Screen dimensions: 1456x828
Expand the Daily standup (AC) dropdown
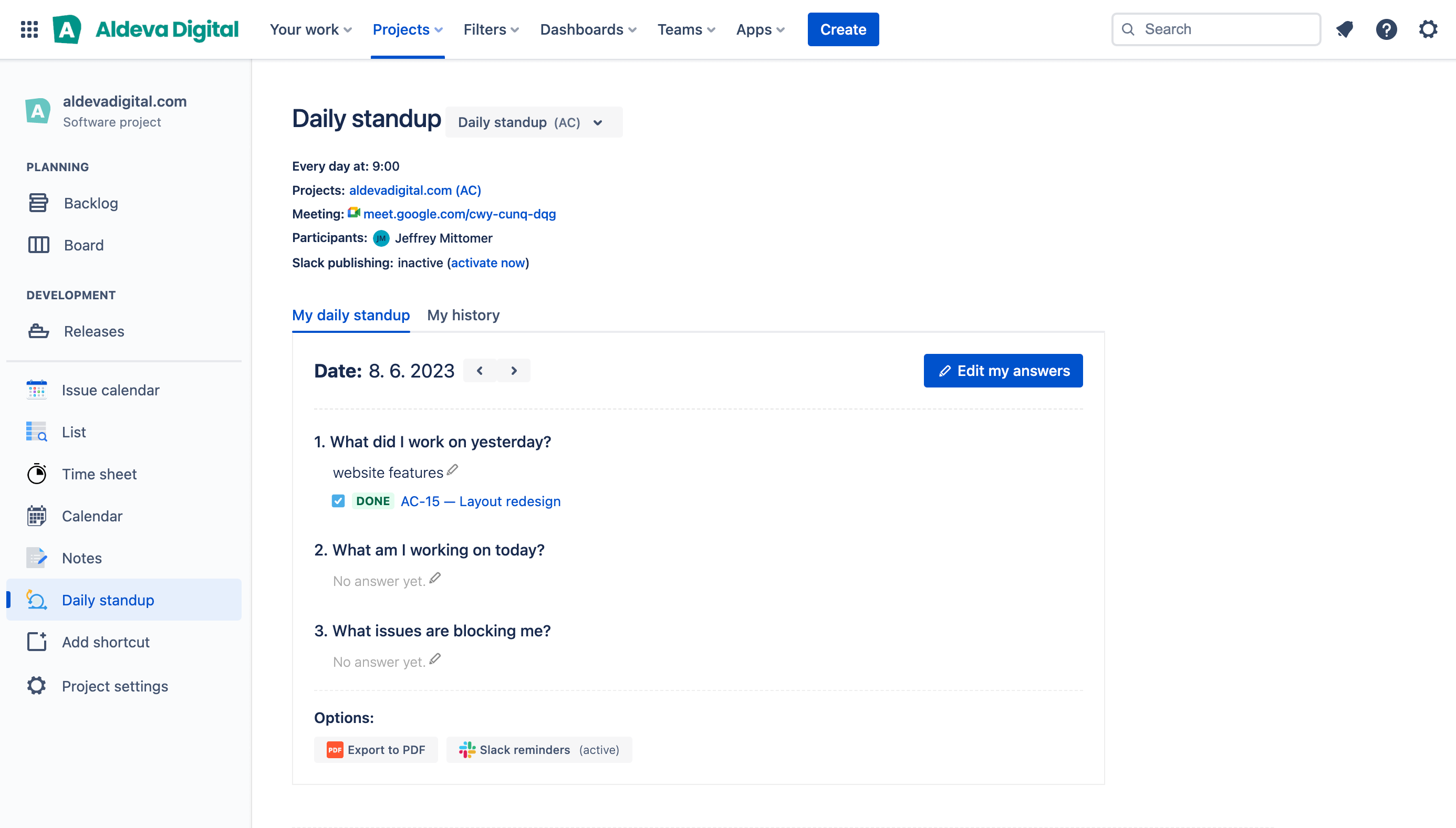coord(533,122)
